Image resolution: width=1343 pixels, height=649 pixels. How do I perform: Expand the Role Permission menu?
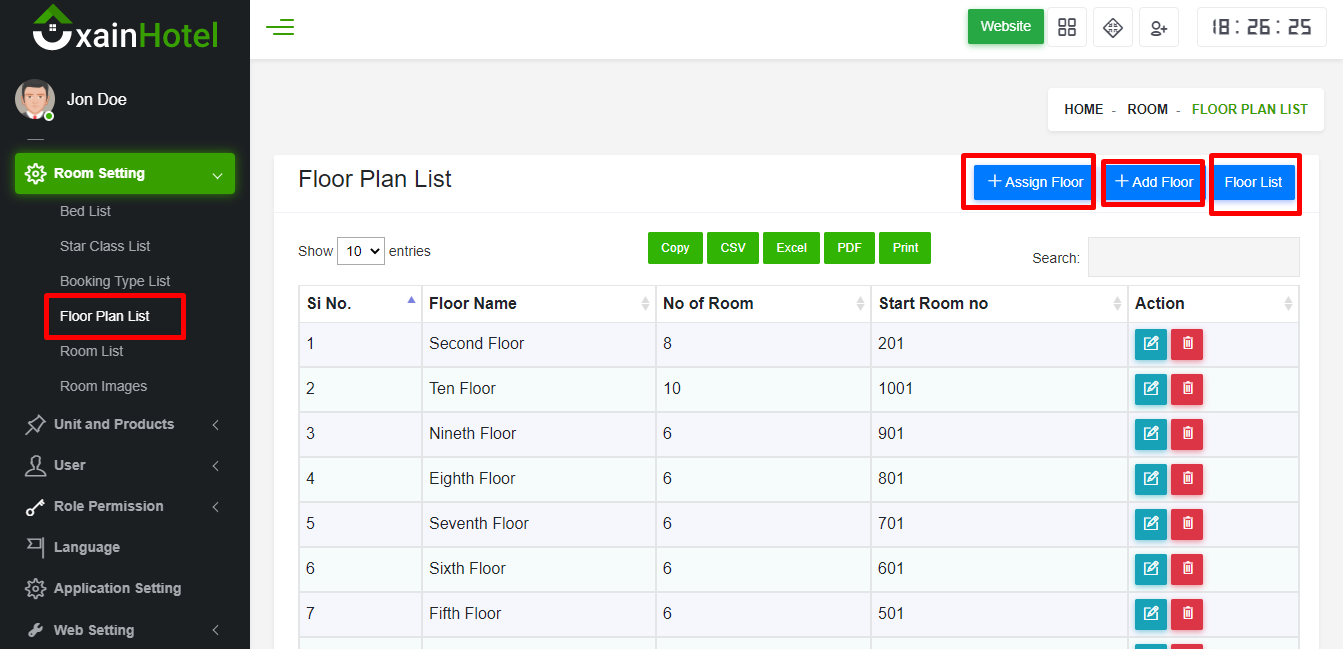point(124,506)
